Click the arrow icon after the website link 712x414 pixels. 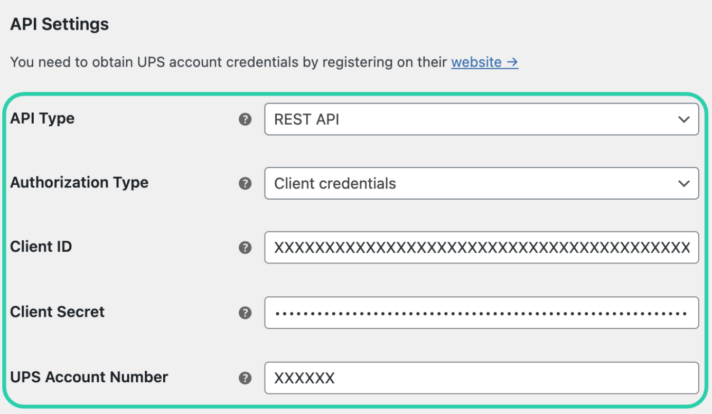point(513,62)
